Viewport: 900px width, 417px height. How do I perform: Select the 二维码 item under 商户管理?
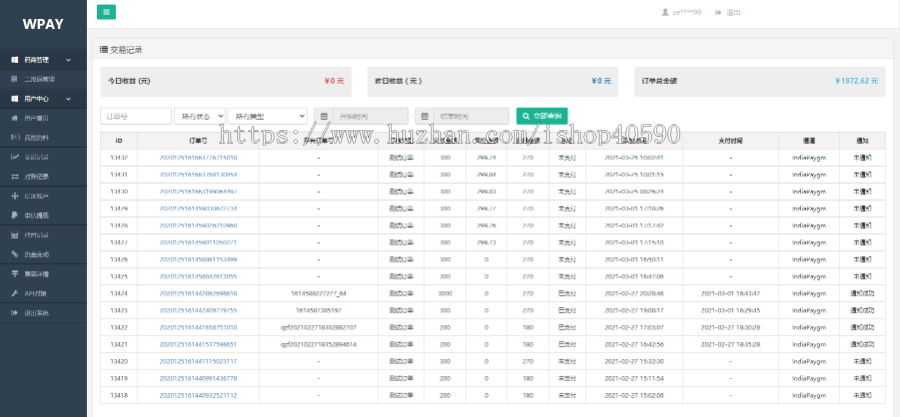pos(40,79)
